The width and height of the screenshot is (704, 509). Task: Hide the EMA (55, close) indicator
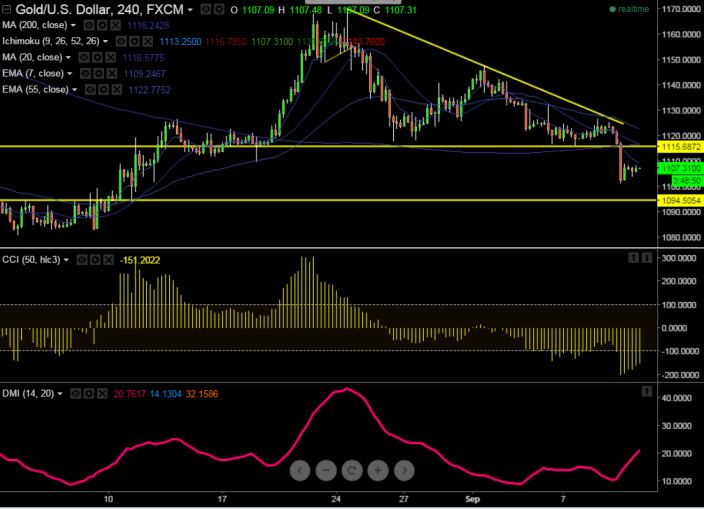(90, 90)
